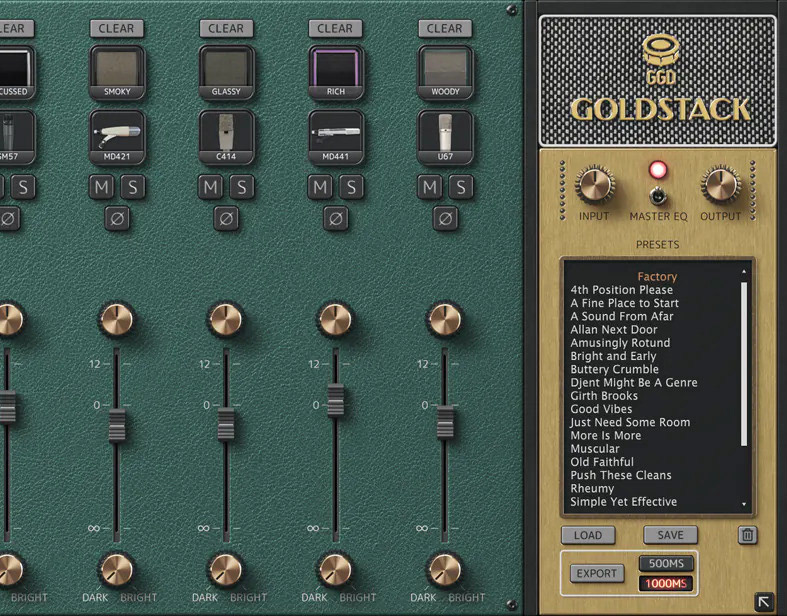The width and height of the screenshot is (787, 616).
Task: Click the C414 channel volume fader
Action: pos(226,424)
